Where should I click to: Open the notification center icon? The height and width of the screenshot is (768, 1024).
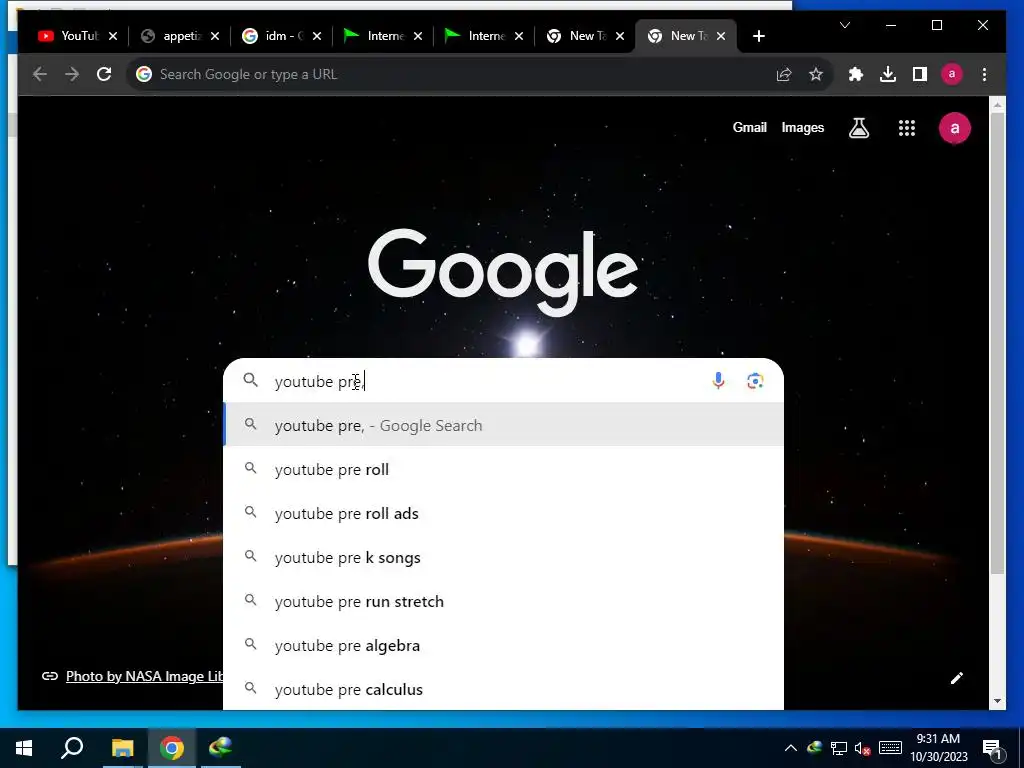click(992, 748)
